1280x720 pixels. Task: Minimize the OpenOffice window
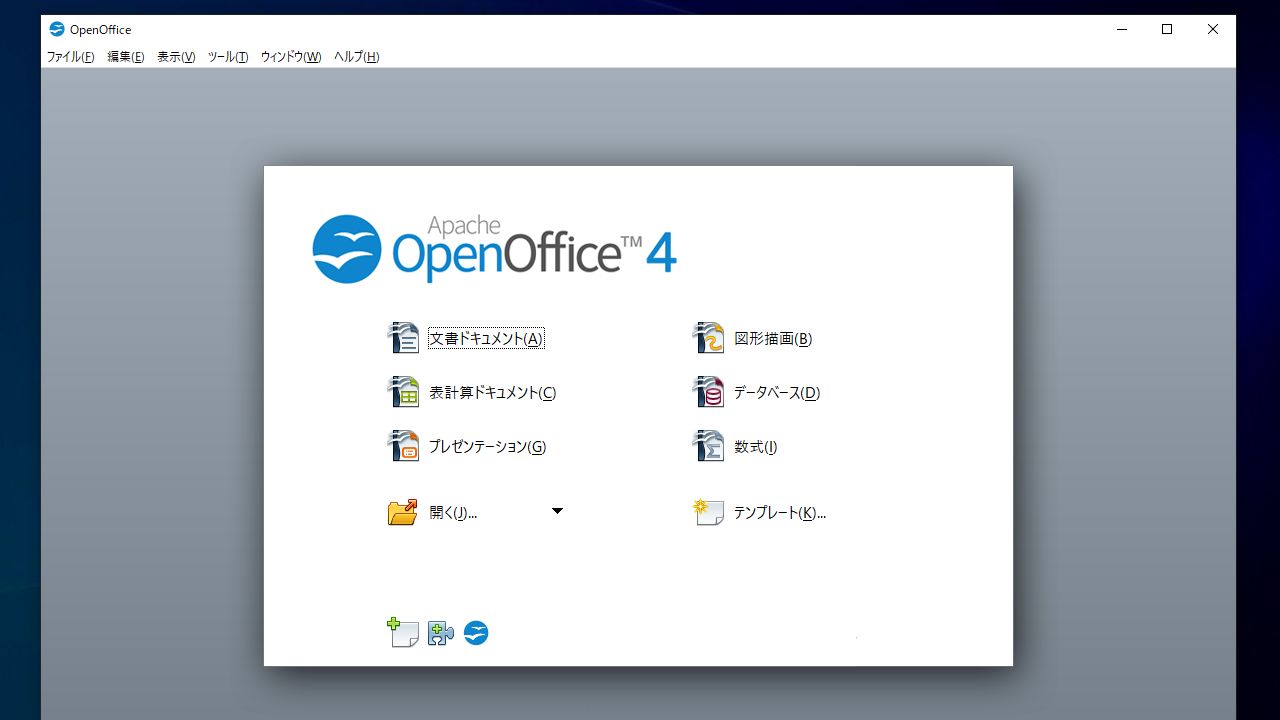coord(1121,29)
